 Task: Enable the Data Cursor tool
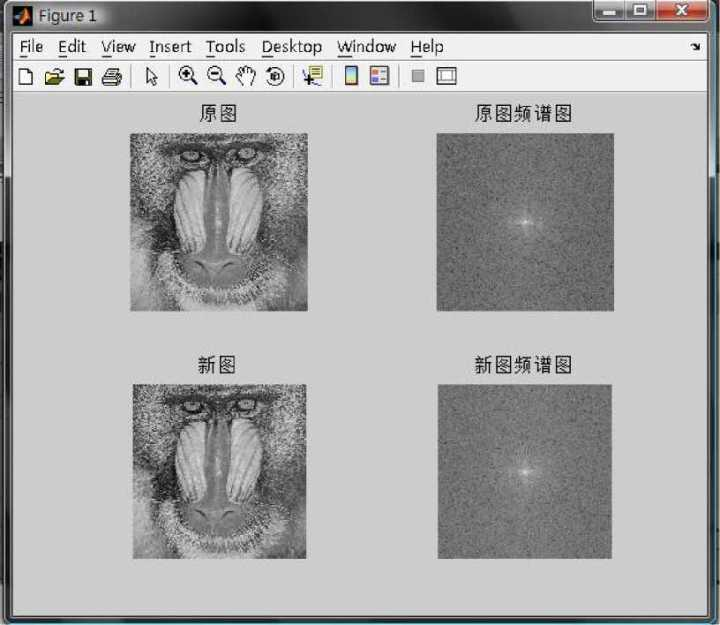tap(313, 76)
